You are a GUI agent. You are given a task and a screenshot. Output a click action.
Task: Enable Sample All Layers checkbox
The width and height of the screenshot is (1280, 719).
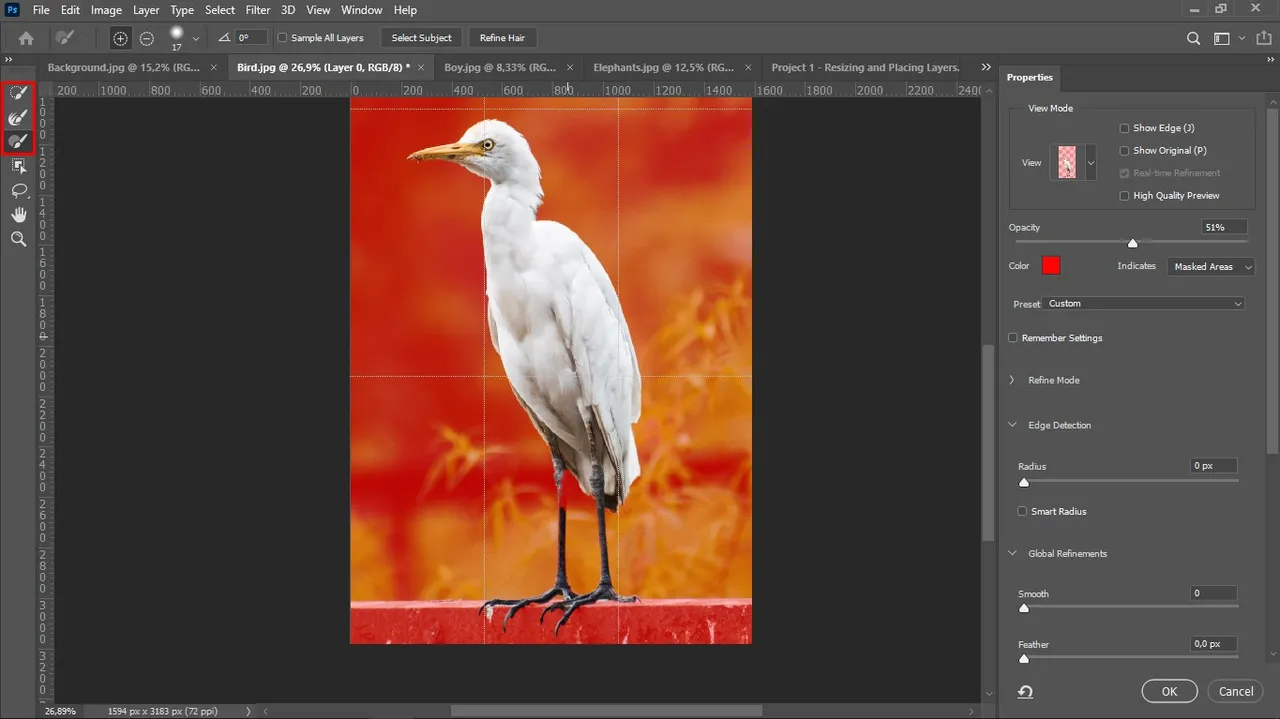282,38
